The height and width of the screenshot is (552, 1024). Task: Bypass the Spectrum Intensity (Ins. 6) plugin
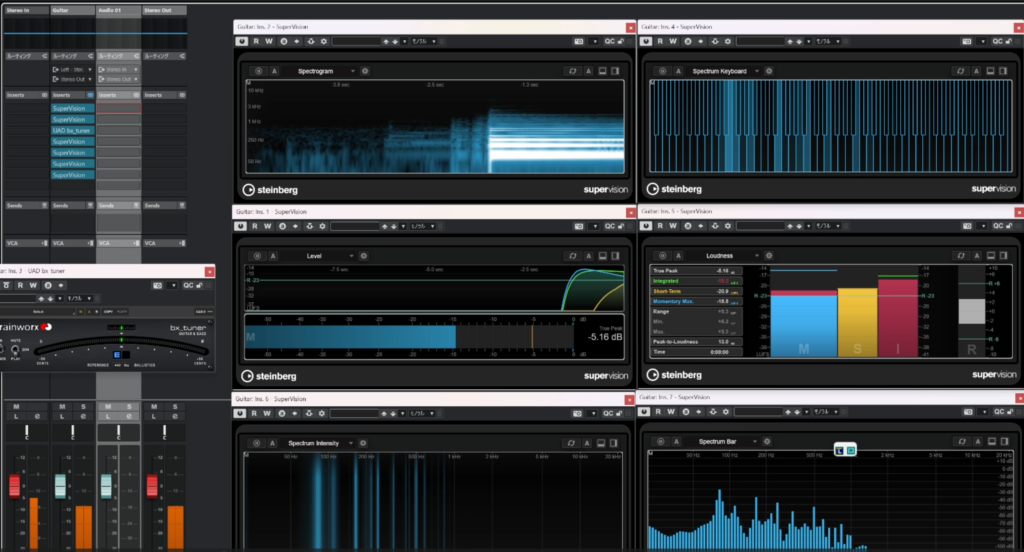(240, 414)
